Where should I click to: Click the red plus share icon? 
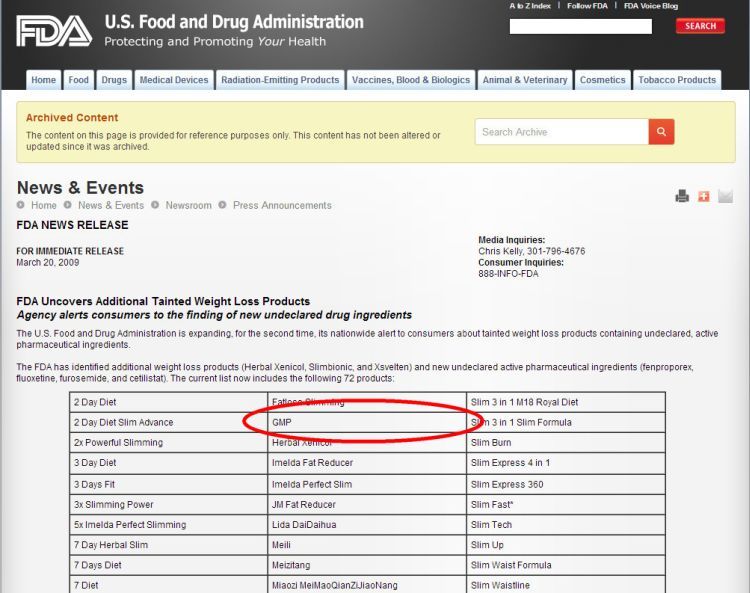click(x=704, y=196)
